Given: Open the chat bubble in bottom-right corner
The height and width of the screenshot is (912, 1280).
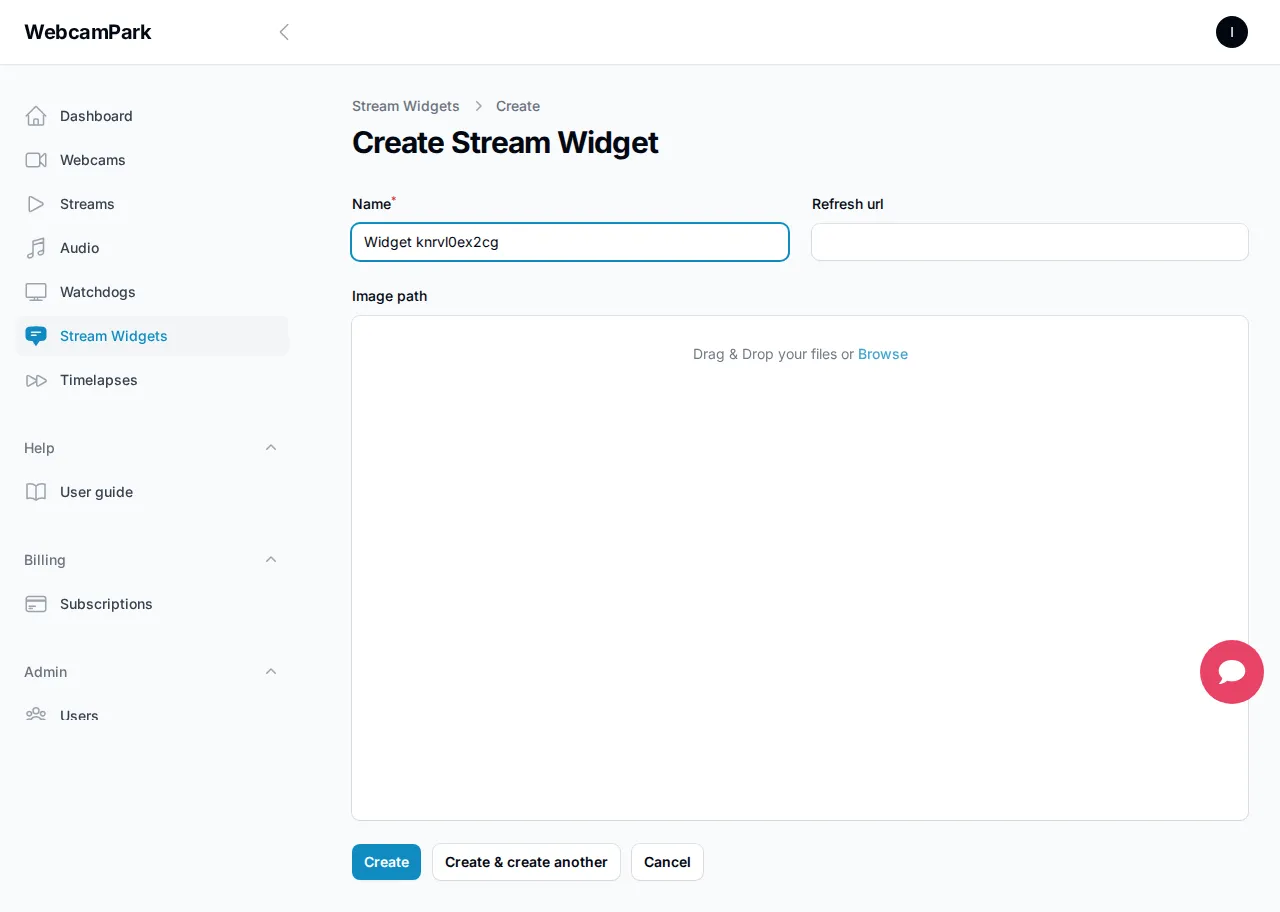Looking at the screenshot, I should (1232, 672).
